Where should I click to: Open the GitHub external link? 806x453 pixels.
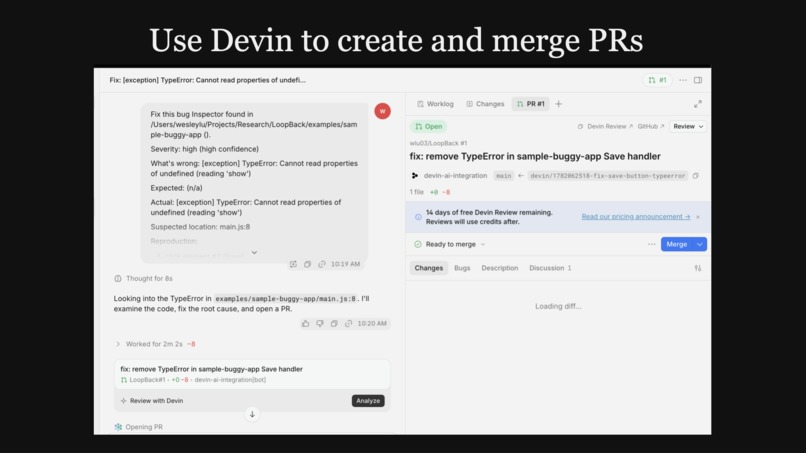coord(651,126)
